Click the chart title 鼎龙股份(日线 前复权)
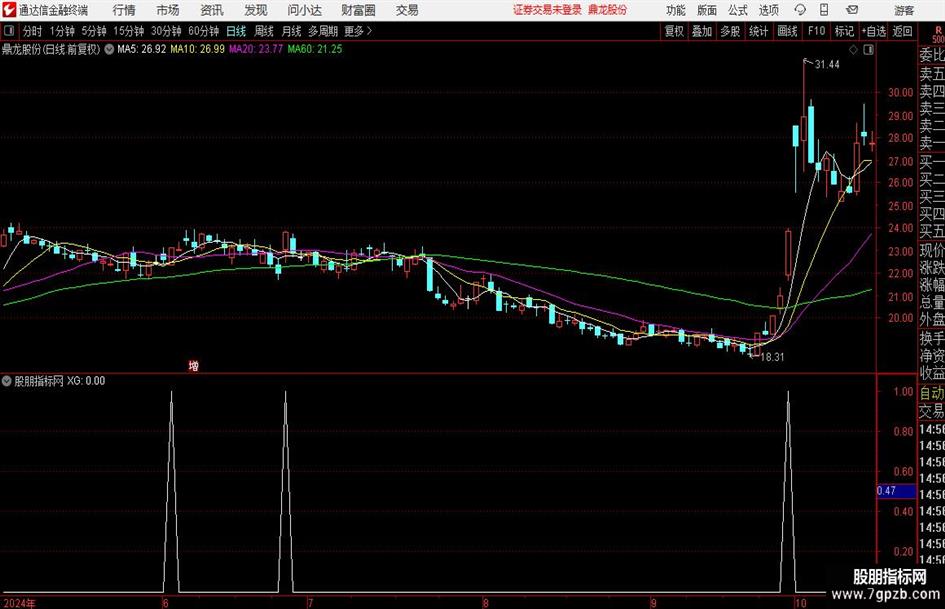The image size is (945, 609). pos(51,49)
